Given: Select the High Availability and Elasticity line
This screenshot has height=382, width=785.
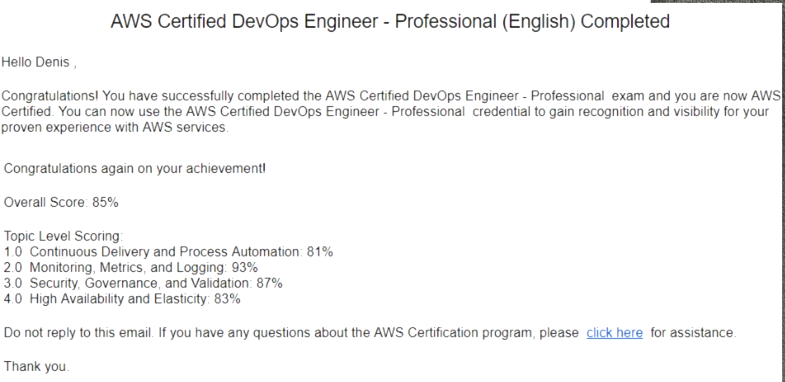Looking at the screenshot, I should point(122,299).
